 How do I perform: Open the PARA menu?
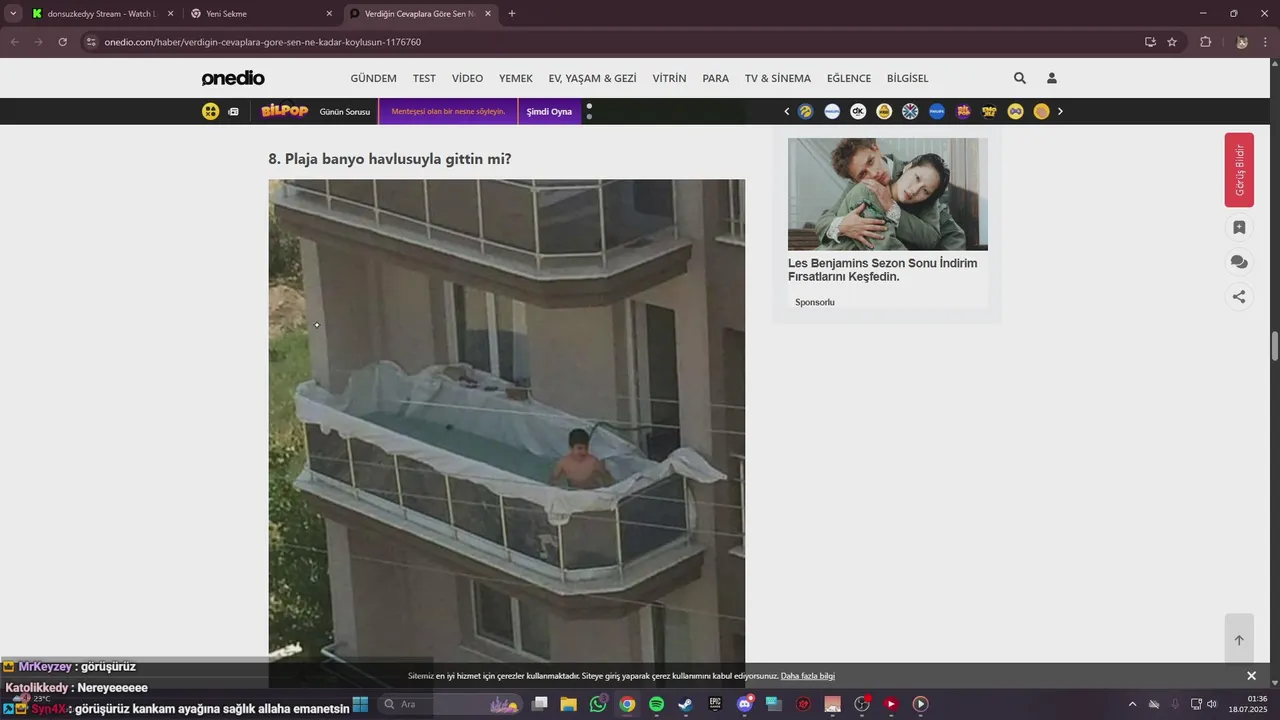[x=715, y=78]
